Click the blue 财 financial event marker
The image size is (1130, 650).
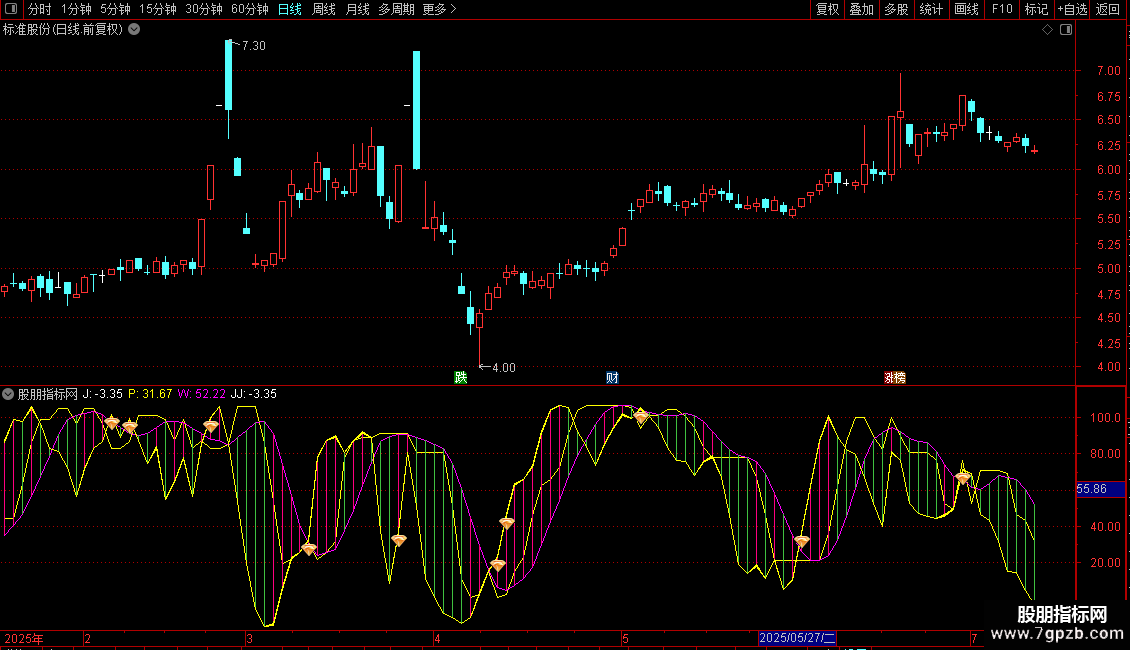[x=612, y=378]
